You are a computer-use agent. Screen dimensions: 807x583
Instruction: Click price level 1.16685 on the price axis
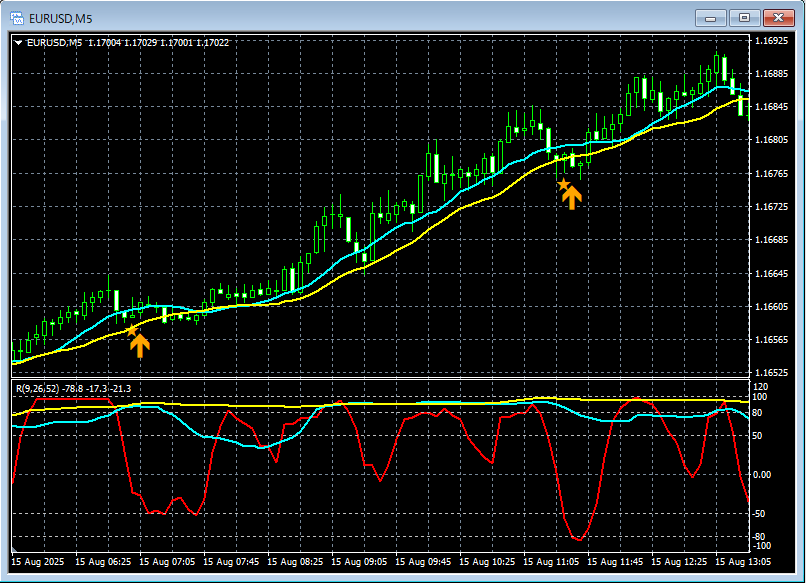coord(771,239)
